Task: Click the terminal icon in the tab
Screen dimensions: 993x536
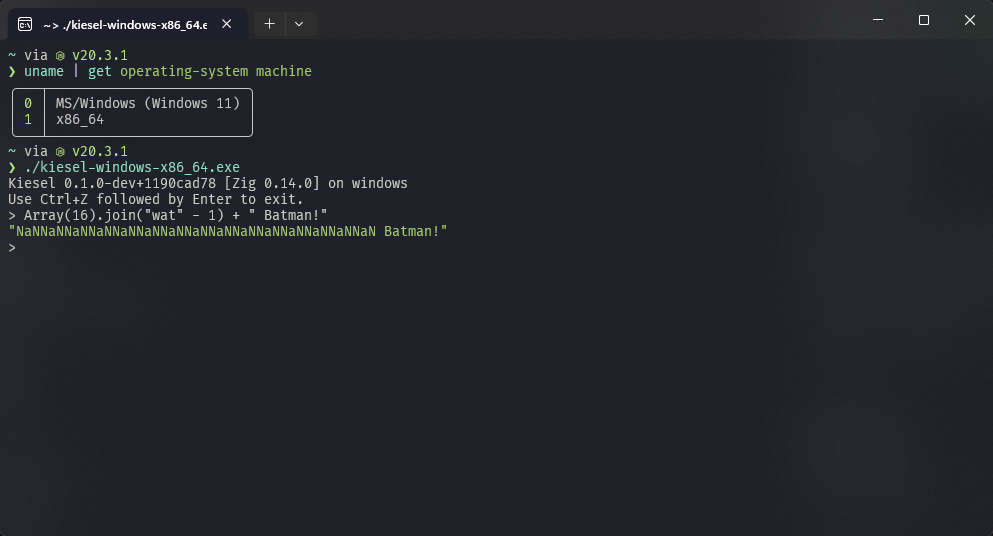Action: 25,24
